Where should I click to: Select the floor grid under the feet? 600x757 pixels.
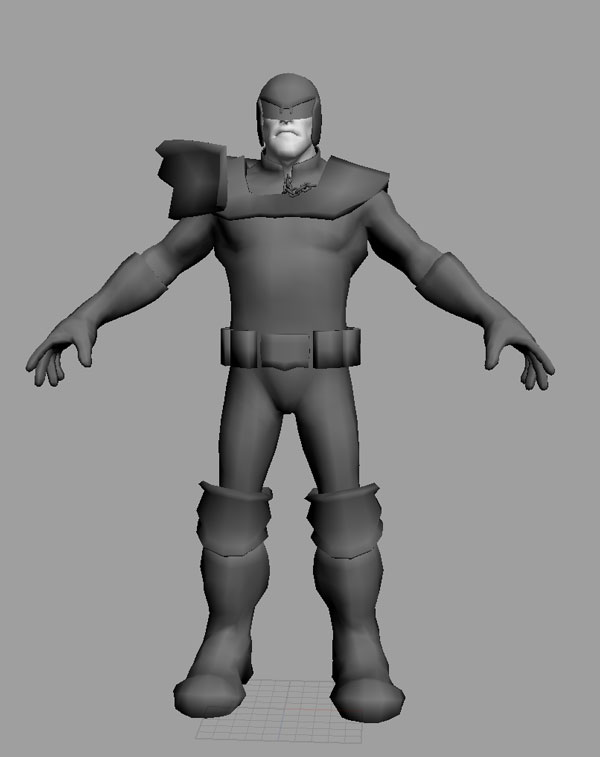(280, 713)
